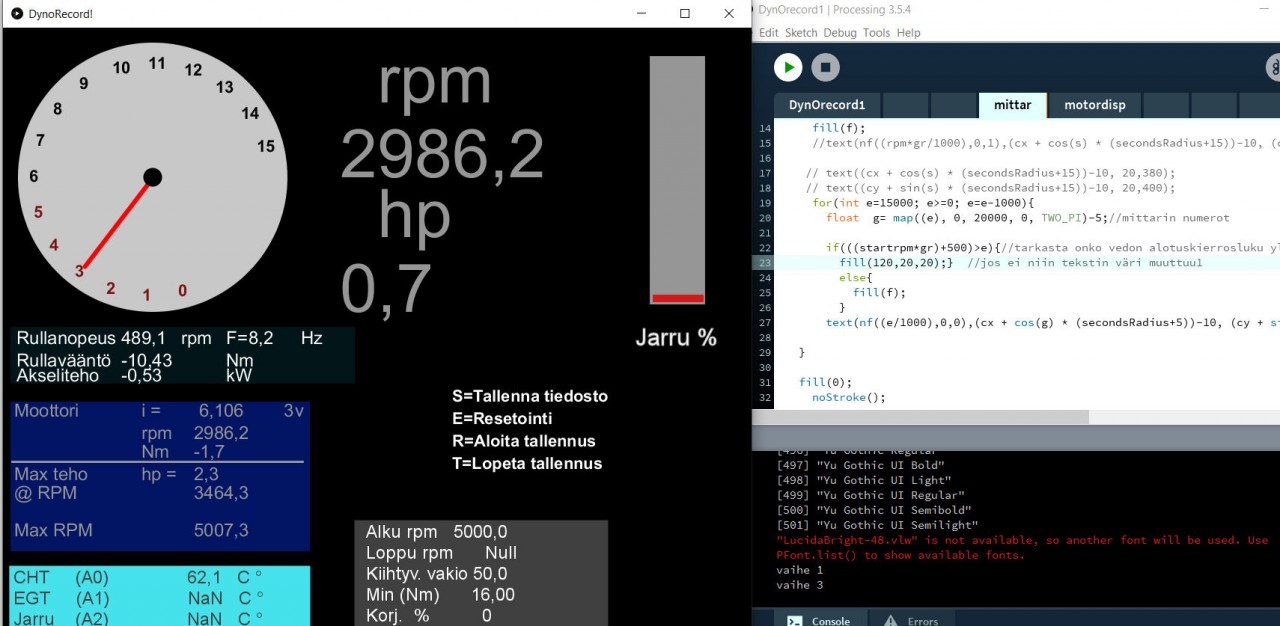Click the Run sketch play button
Screen dimensions: 1280x626
[x=788, y=67]
